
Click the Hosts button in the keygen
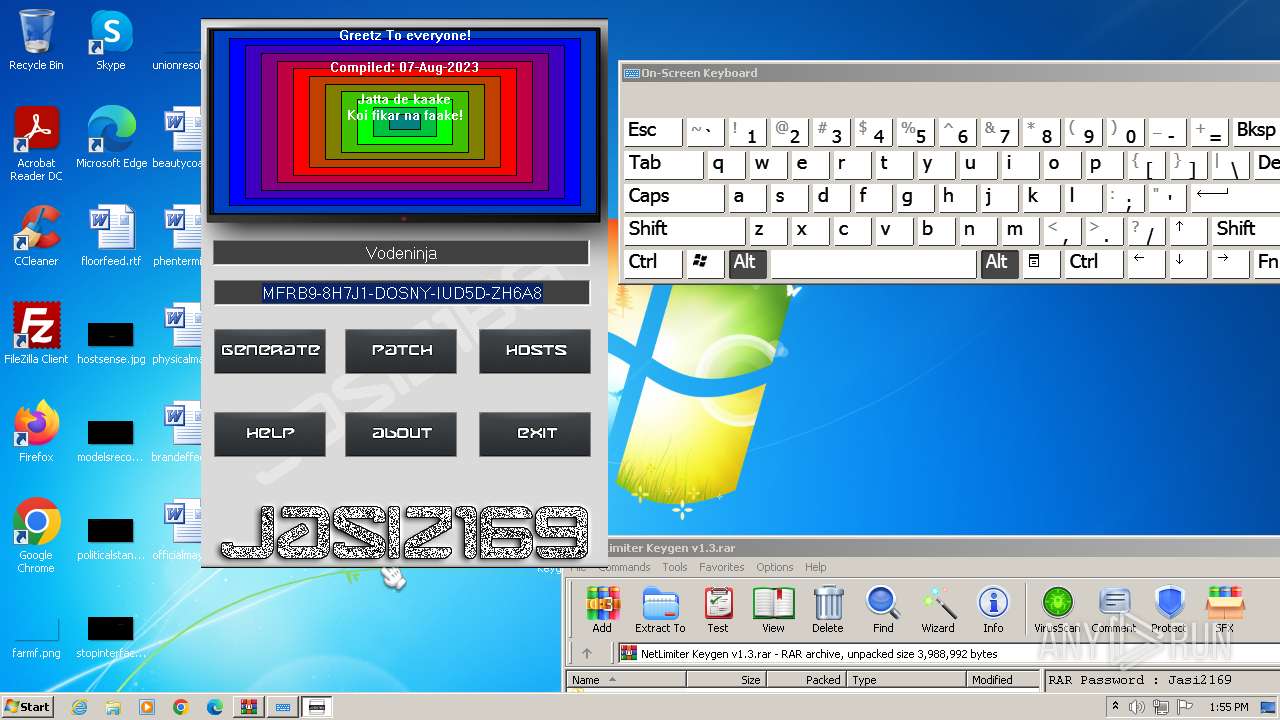(x=535, y=351)
